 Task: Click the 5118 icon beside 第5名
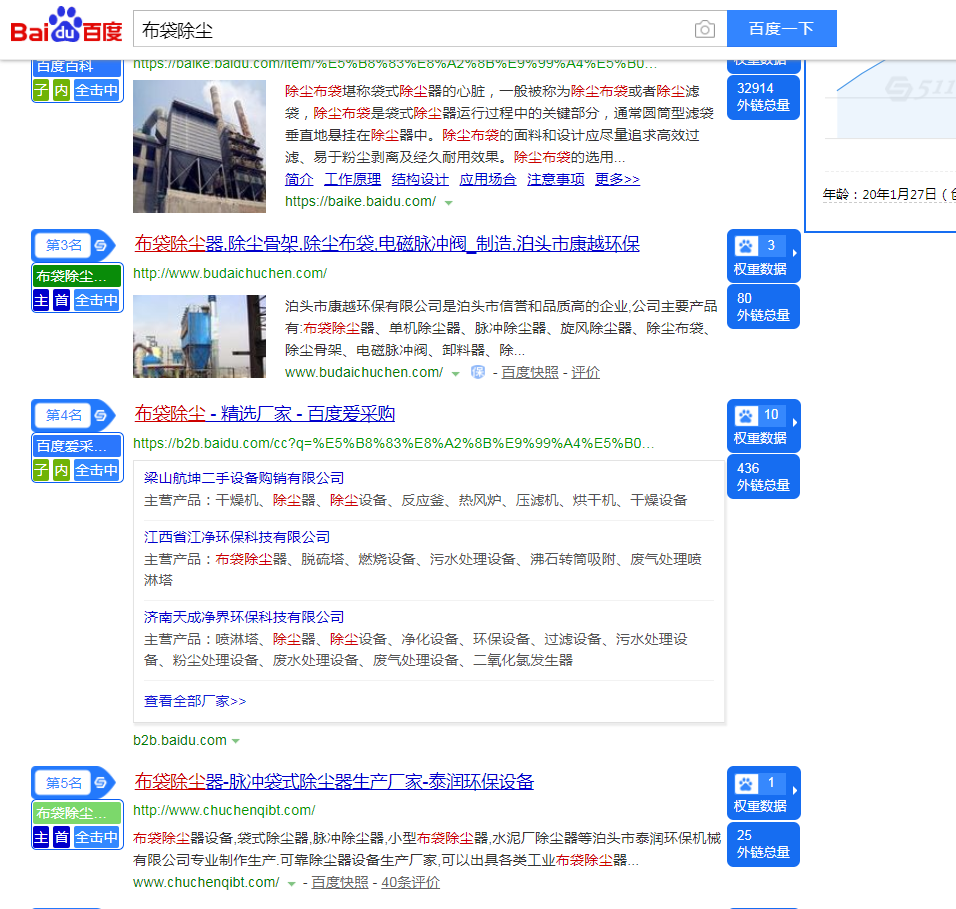(101, 783)
